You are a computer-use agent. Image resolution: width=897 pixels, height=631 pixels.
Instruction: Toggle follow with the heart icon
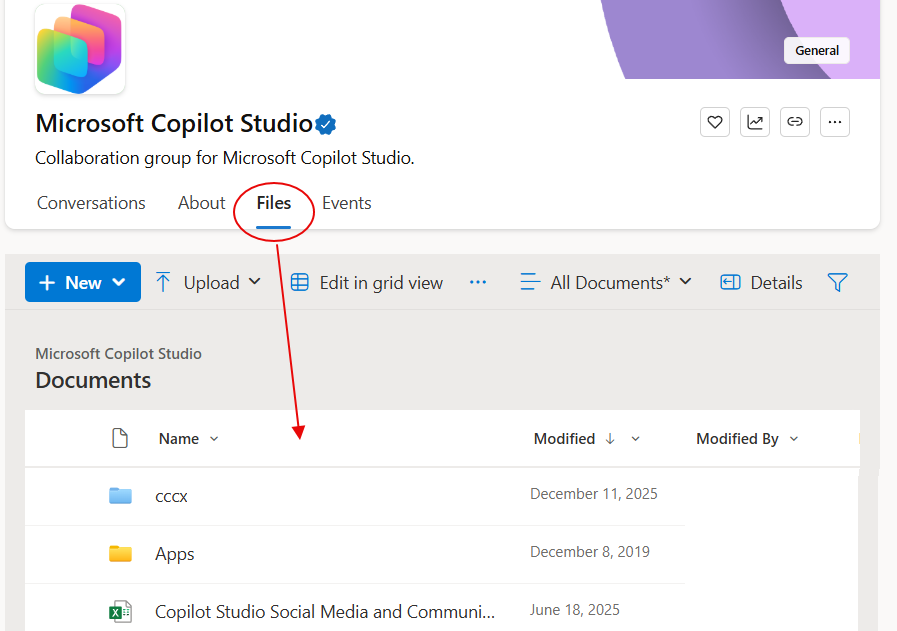[x=715, y=121]
